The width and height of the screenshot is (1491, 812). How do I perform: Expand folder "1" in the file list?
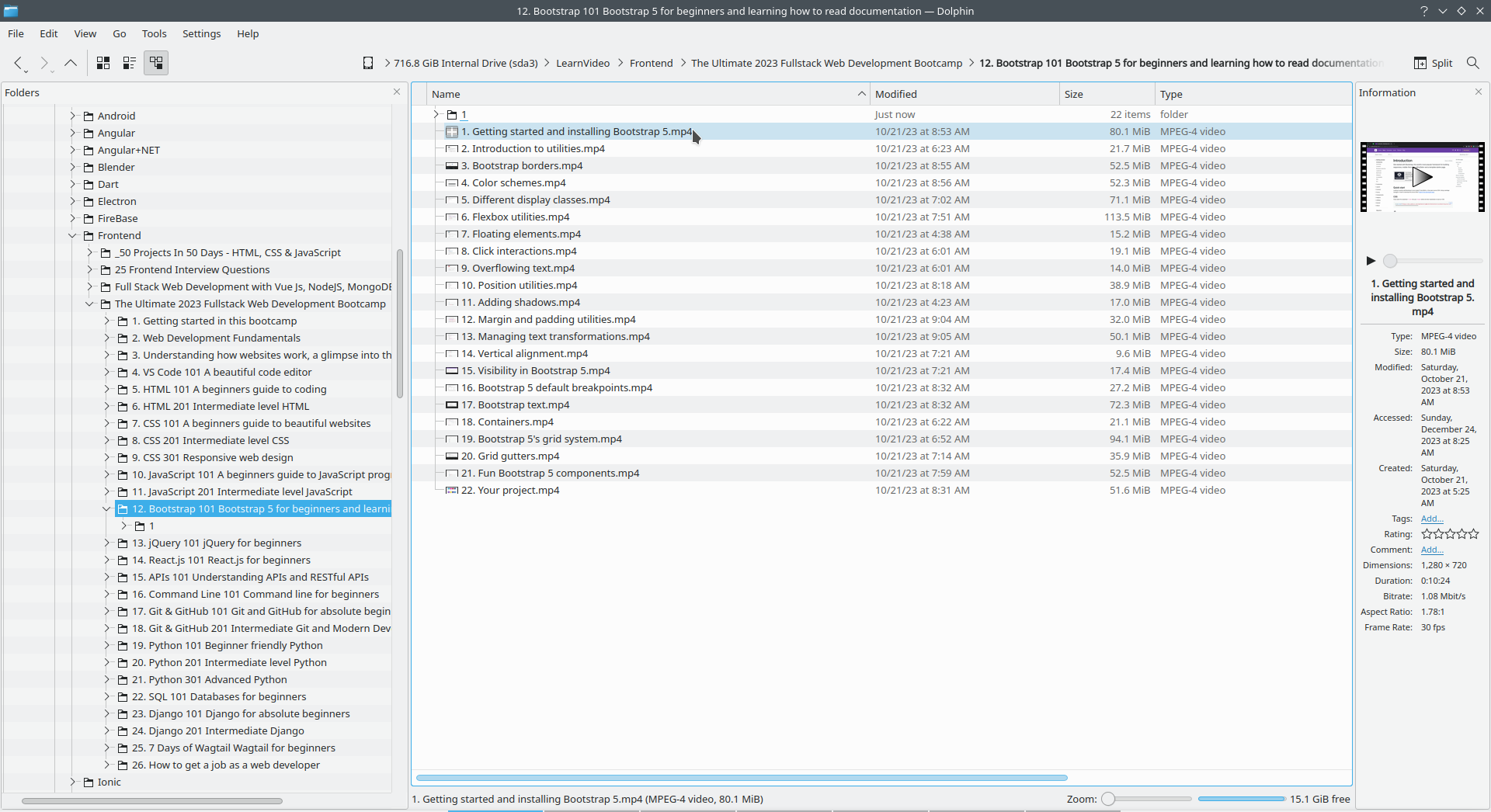coord(436,115)
